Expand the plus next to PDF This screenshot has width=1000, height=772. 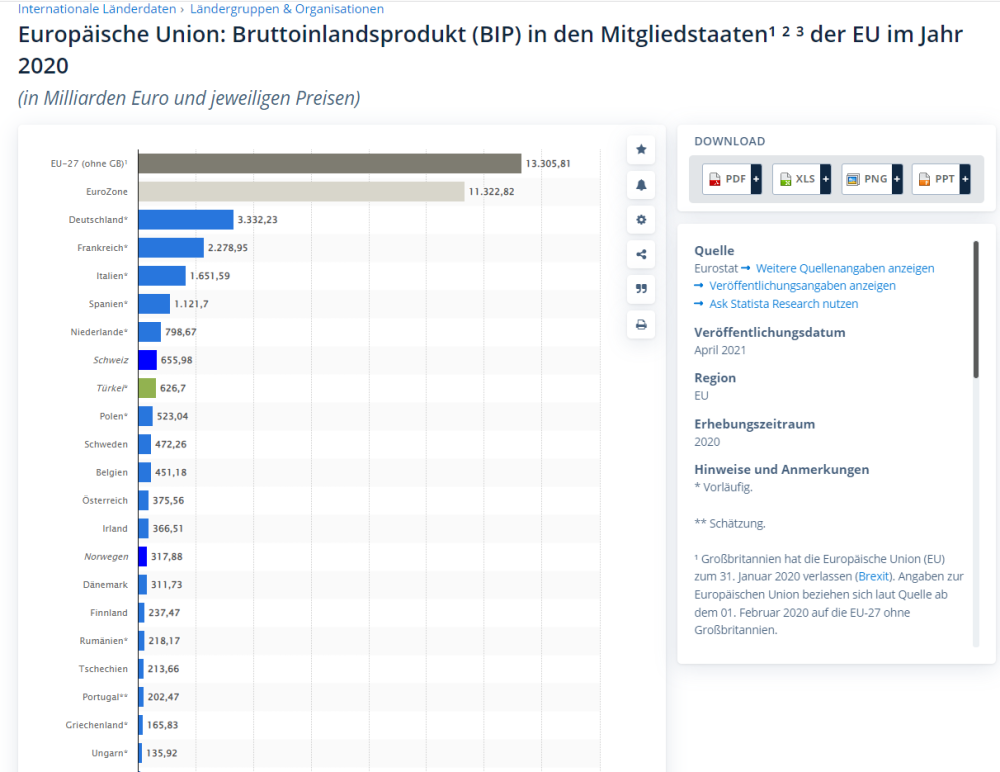(756, 179)
